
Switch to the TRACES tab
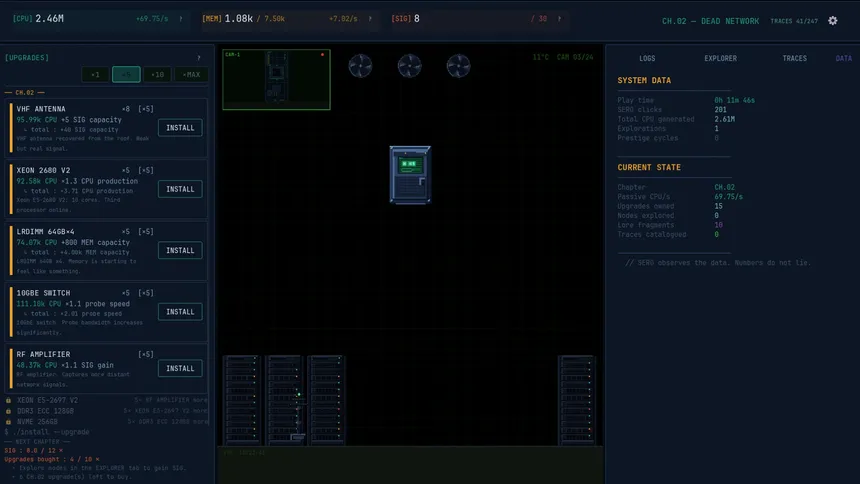[x=795, y=58]
